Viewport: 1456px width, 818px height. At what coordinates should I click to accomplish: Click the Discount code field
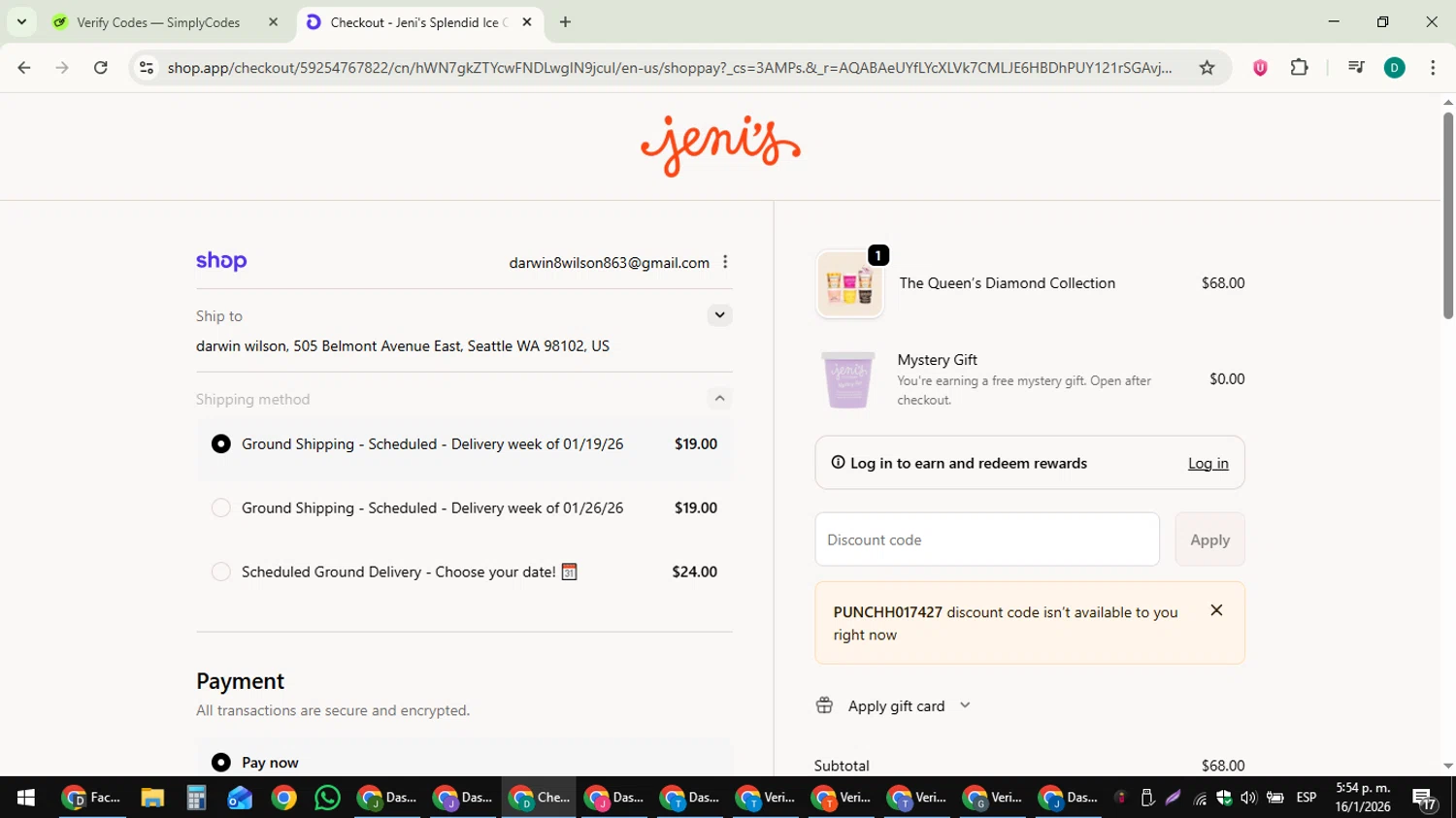[x=987, y=540]
